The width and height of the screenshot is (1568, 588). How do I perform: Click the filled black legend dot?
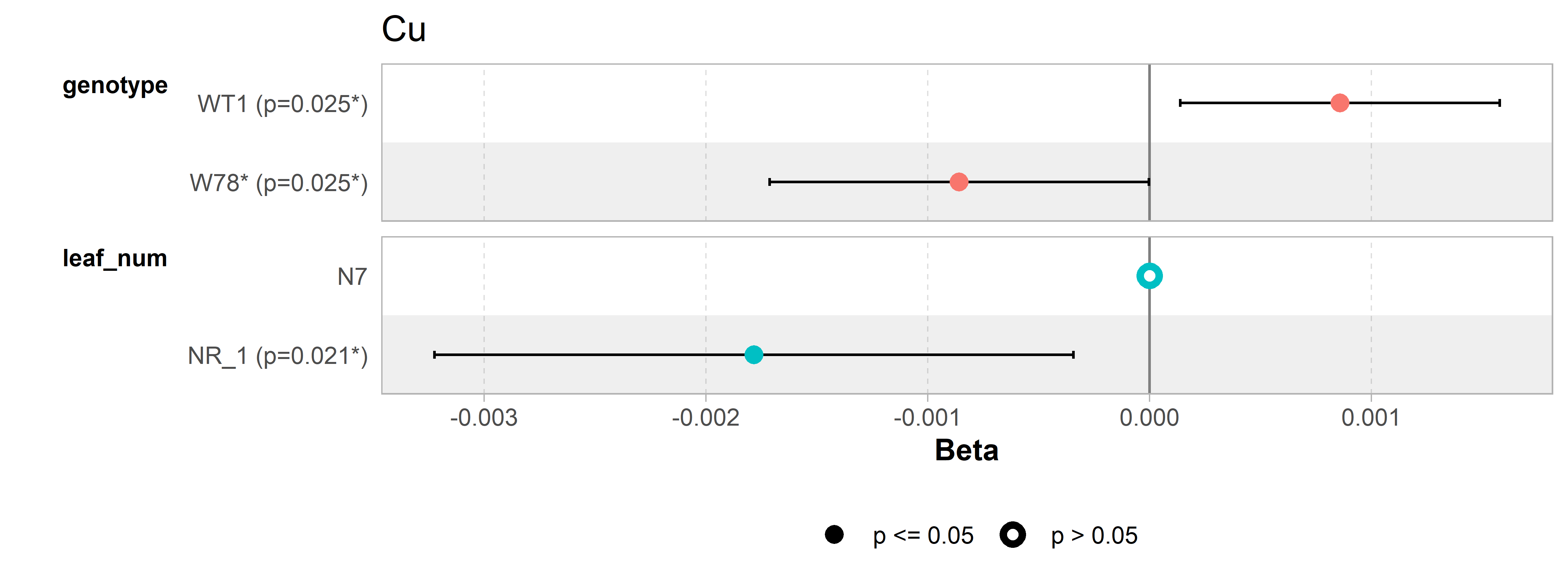[834, 534]
